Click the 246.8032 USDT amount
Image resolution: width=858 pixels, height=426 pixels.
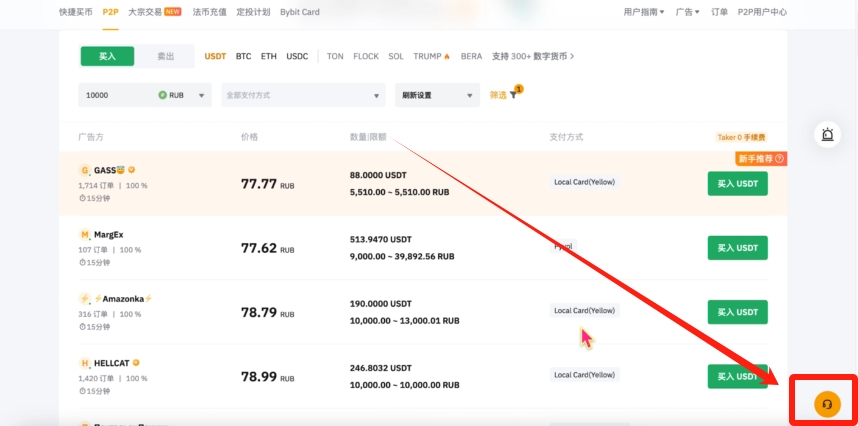pyautogui.click(x=381, y=368)
